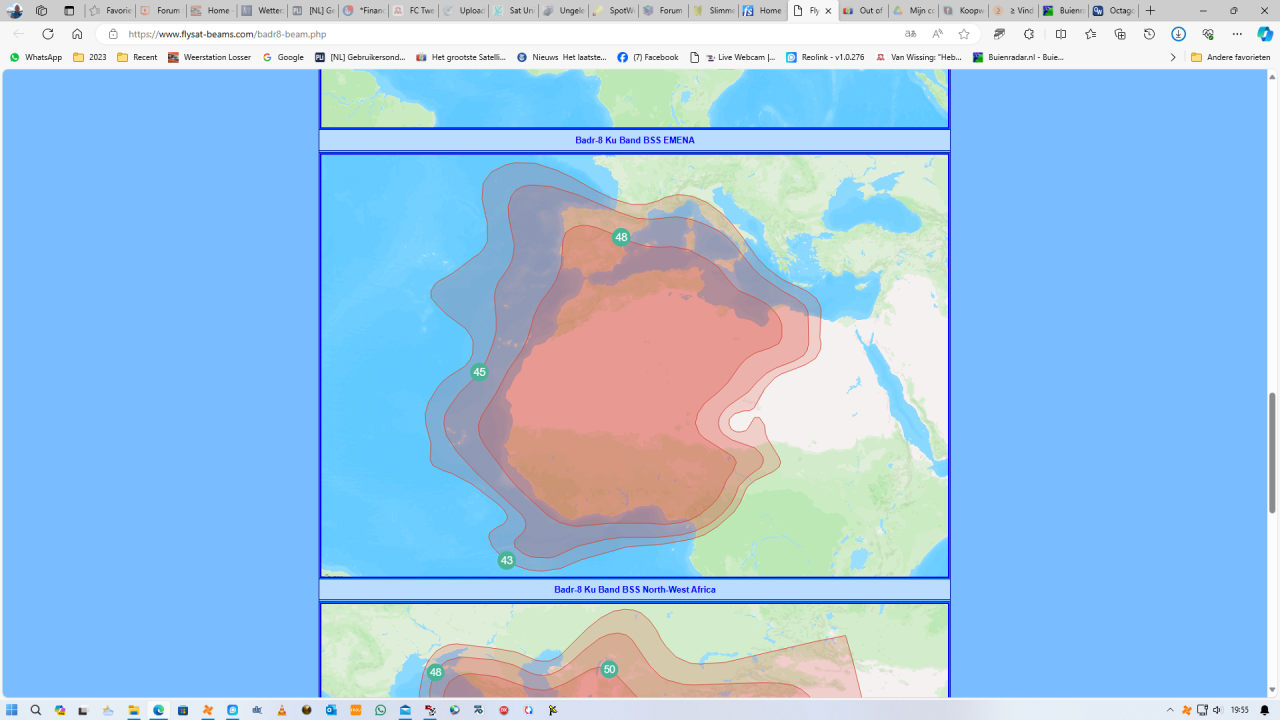Open the Extensions puzzle icon
This screenshot has width=1280, height=720.
pyautogui.click(x=1029, y=34)
